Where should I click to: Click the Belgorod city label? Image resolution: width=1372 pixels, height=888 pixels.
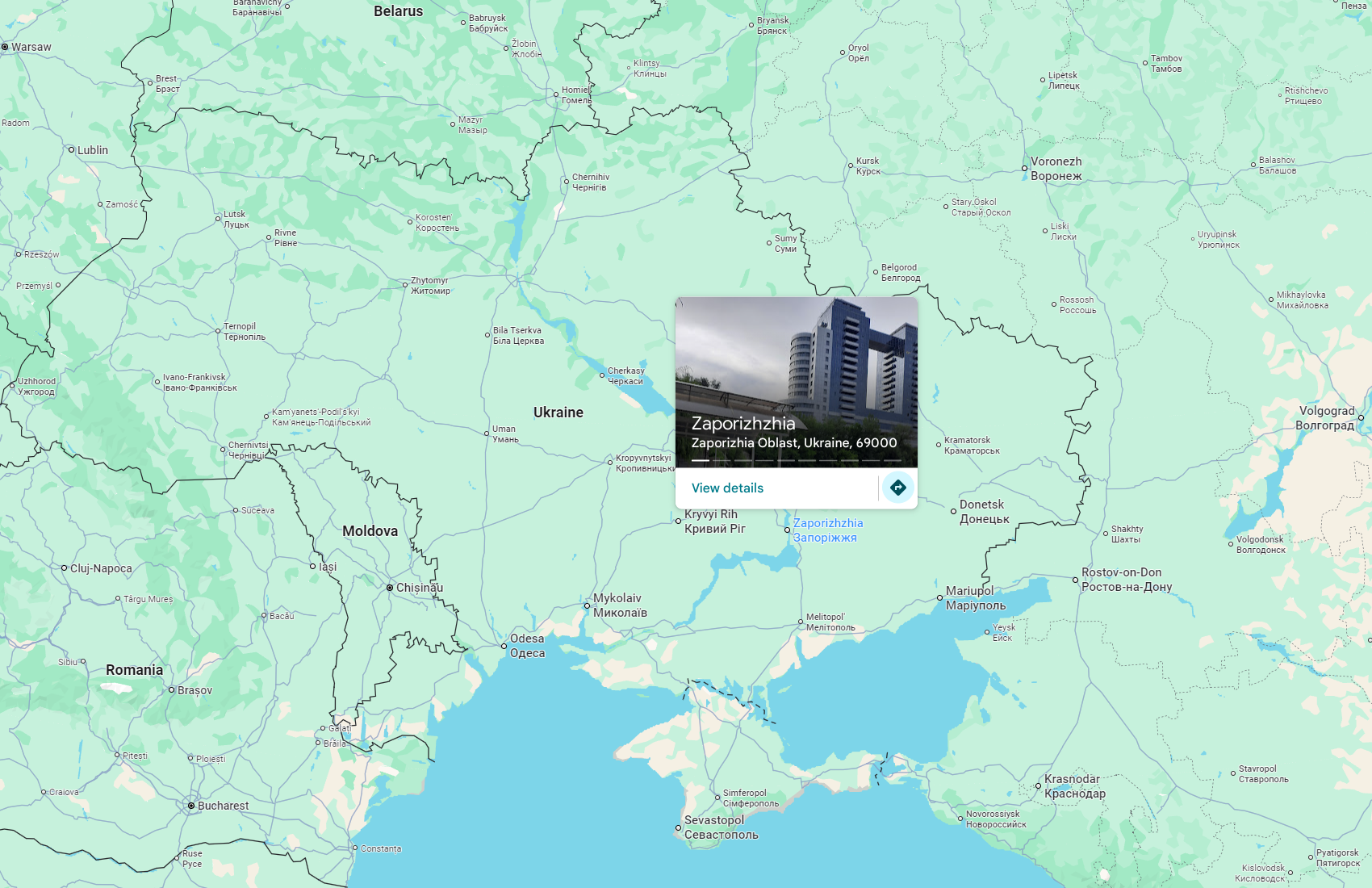point(901,273)
